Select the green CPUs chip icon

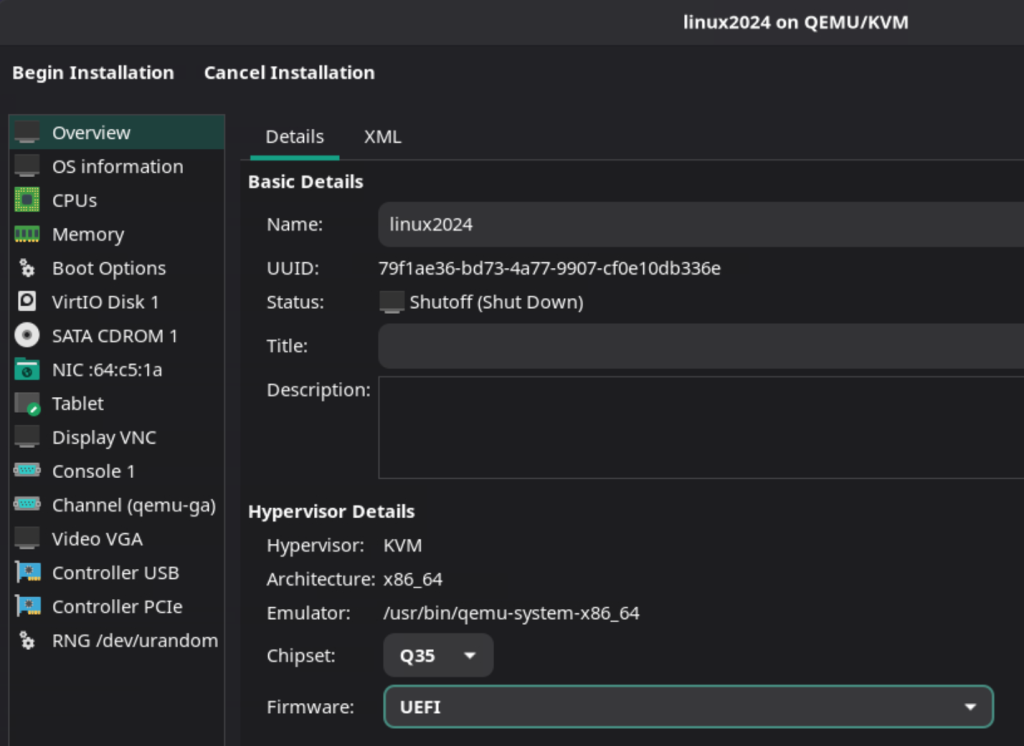(x=27, y=200)
